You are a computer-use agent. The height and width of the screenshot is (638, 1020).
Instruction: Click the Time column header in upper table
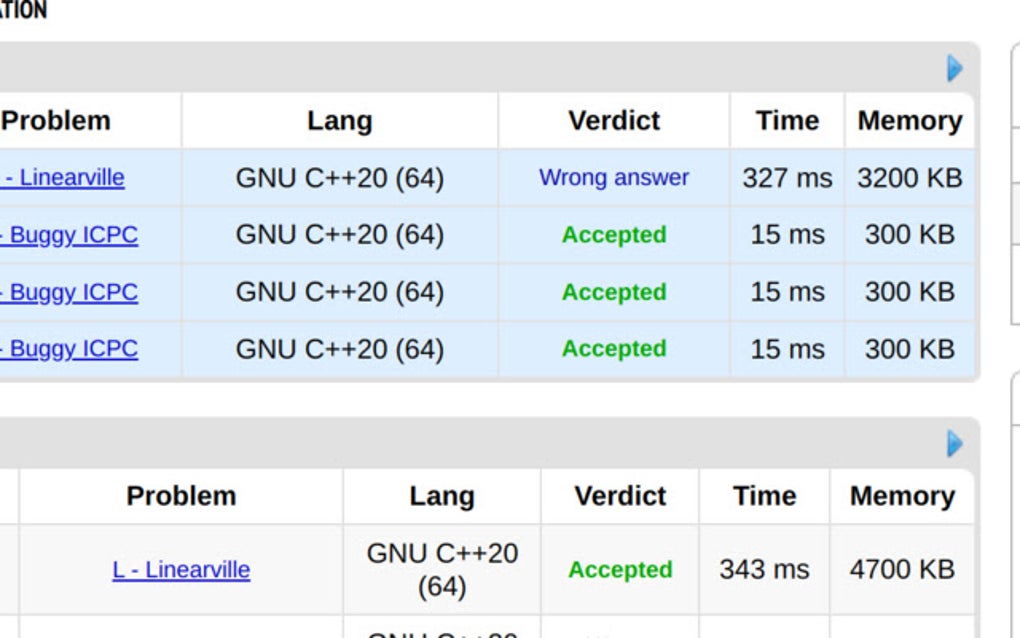coord(787,121)
